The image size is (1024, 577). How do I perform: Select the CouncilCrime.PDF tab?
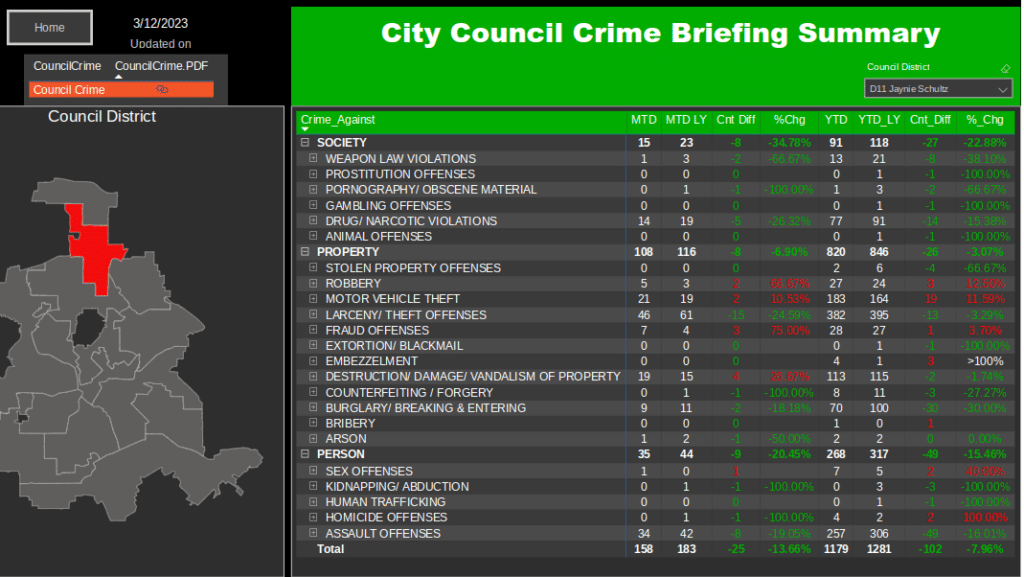161,66
